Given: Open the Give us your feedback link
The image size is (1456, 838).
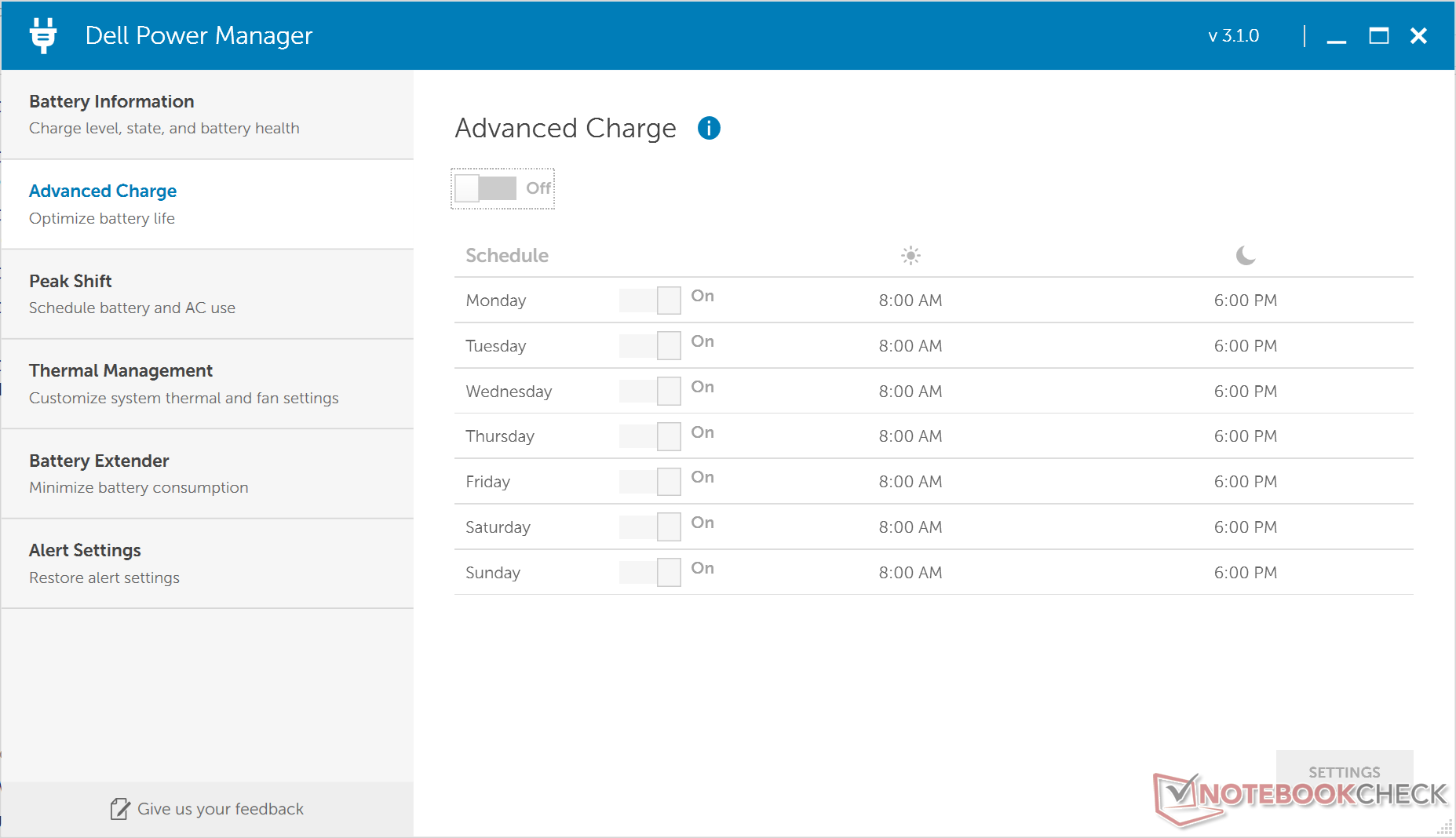Looking at the screenshot, I should [x=220, y=809].
